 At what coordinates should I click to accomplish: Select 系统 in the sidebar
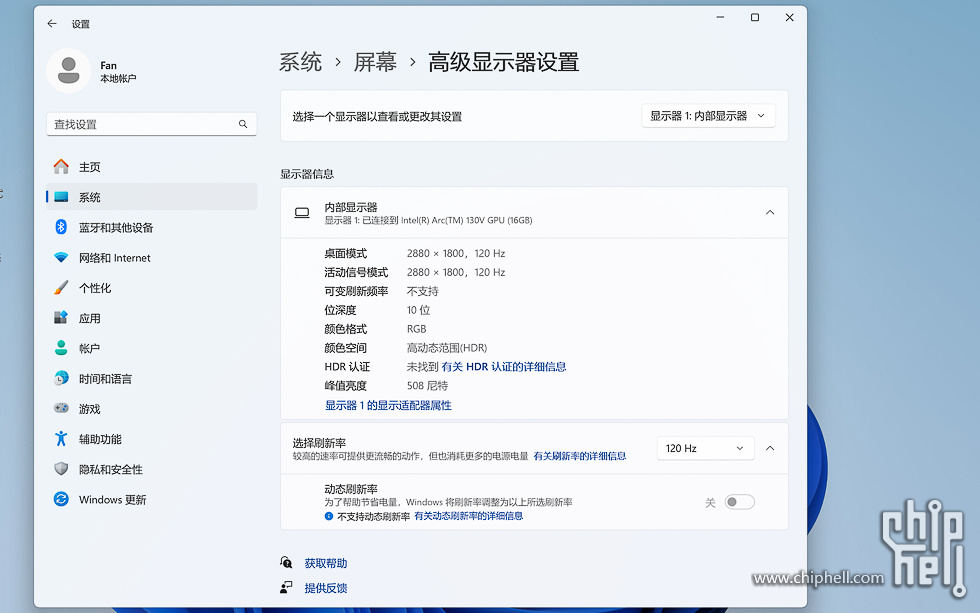click(152, 197)
